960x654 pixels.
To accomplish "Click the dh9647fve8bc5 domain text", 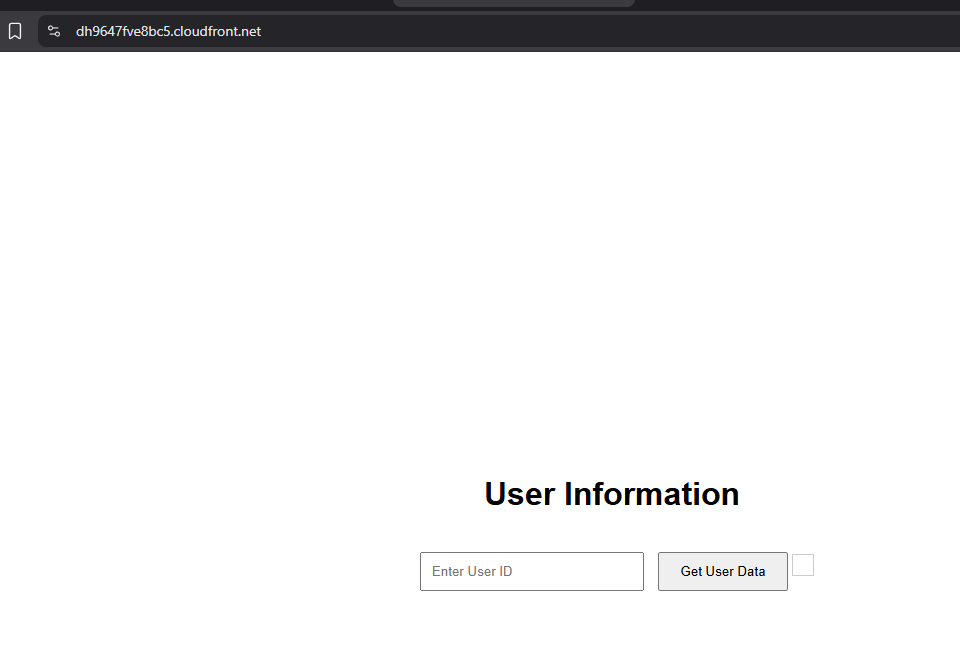I will (120, 31).
